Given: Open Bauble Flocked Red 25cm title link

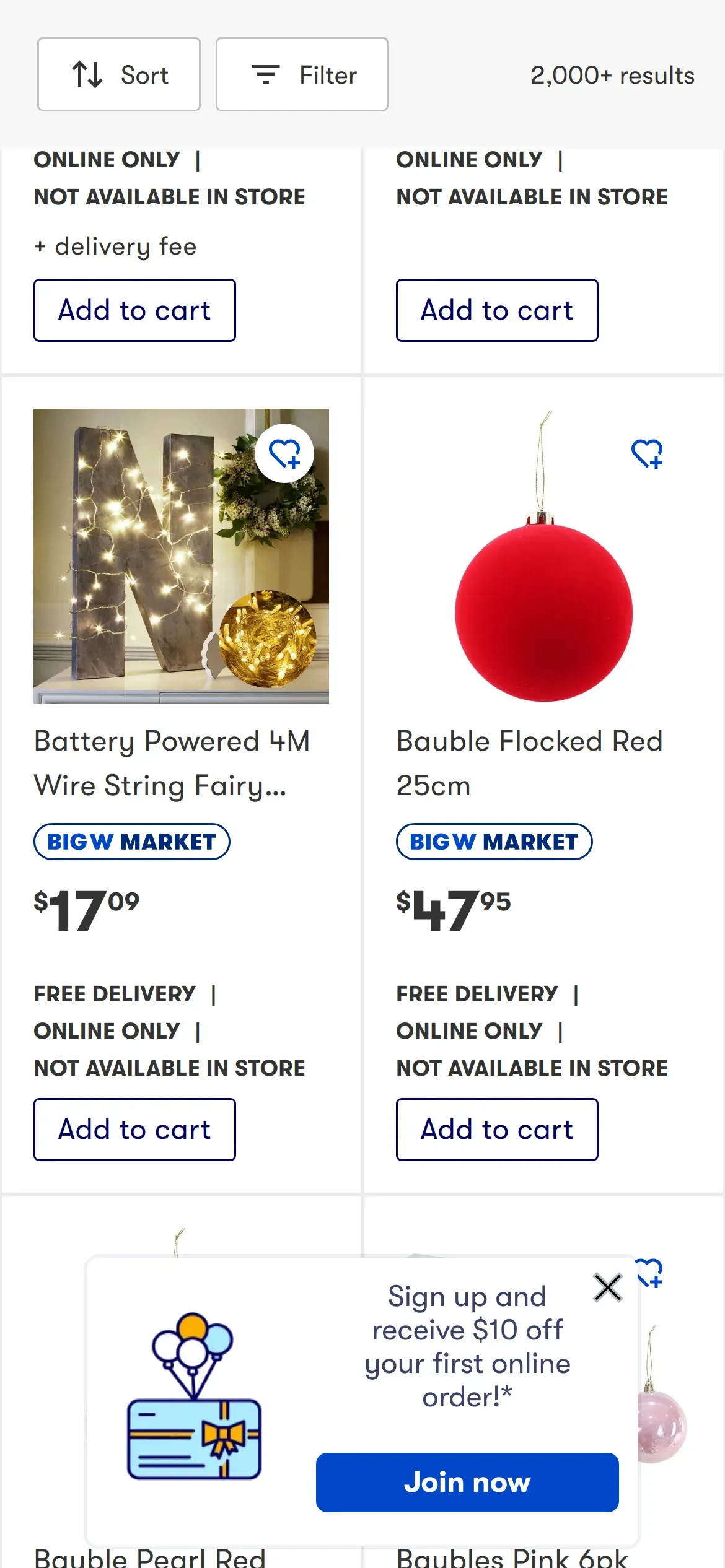Looking at the screenshot, I should [x=529, y=763].
